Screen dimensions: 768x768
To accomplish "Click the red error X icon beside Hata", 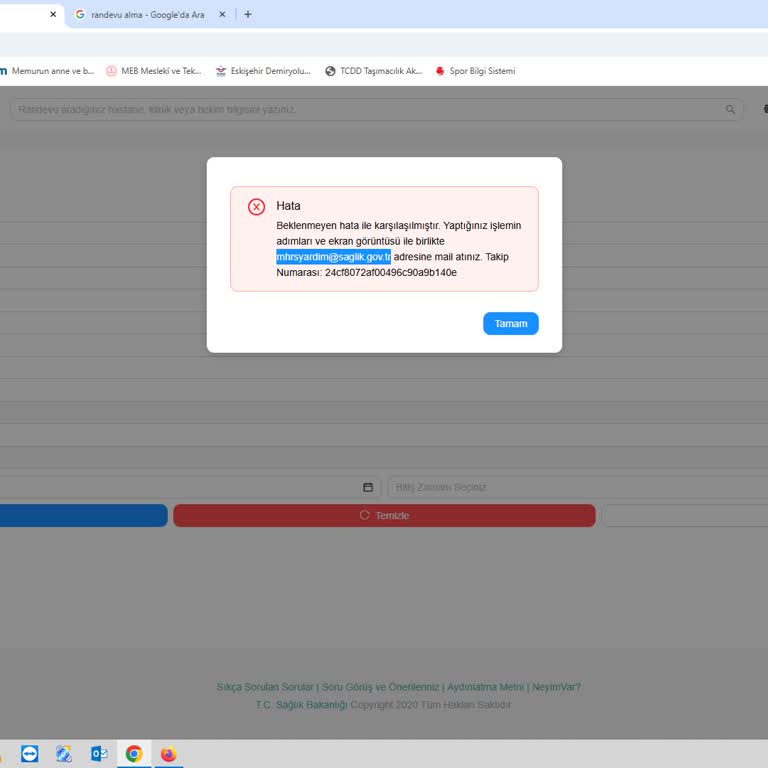I will [x=256, y=207].
